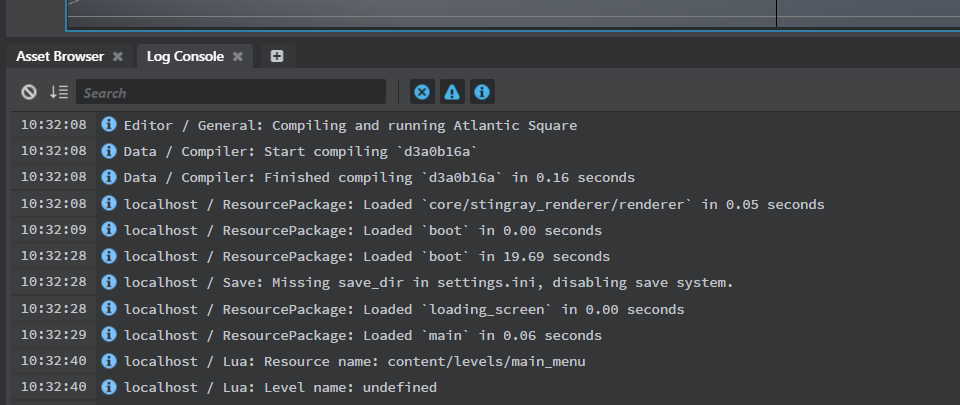This screenshot has height=405, width=960.
Task: Add a new panel tab
Action: (277, 57)
